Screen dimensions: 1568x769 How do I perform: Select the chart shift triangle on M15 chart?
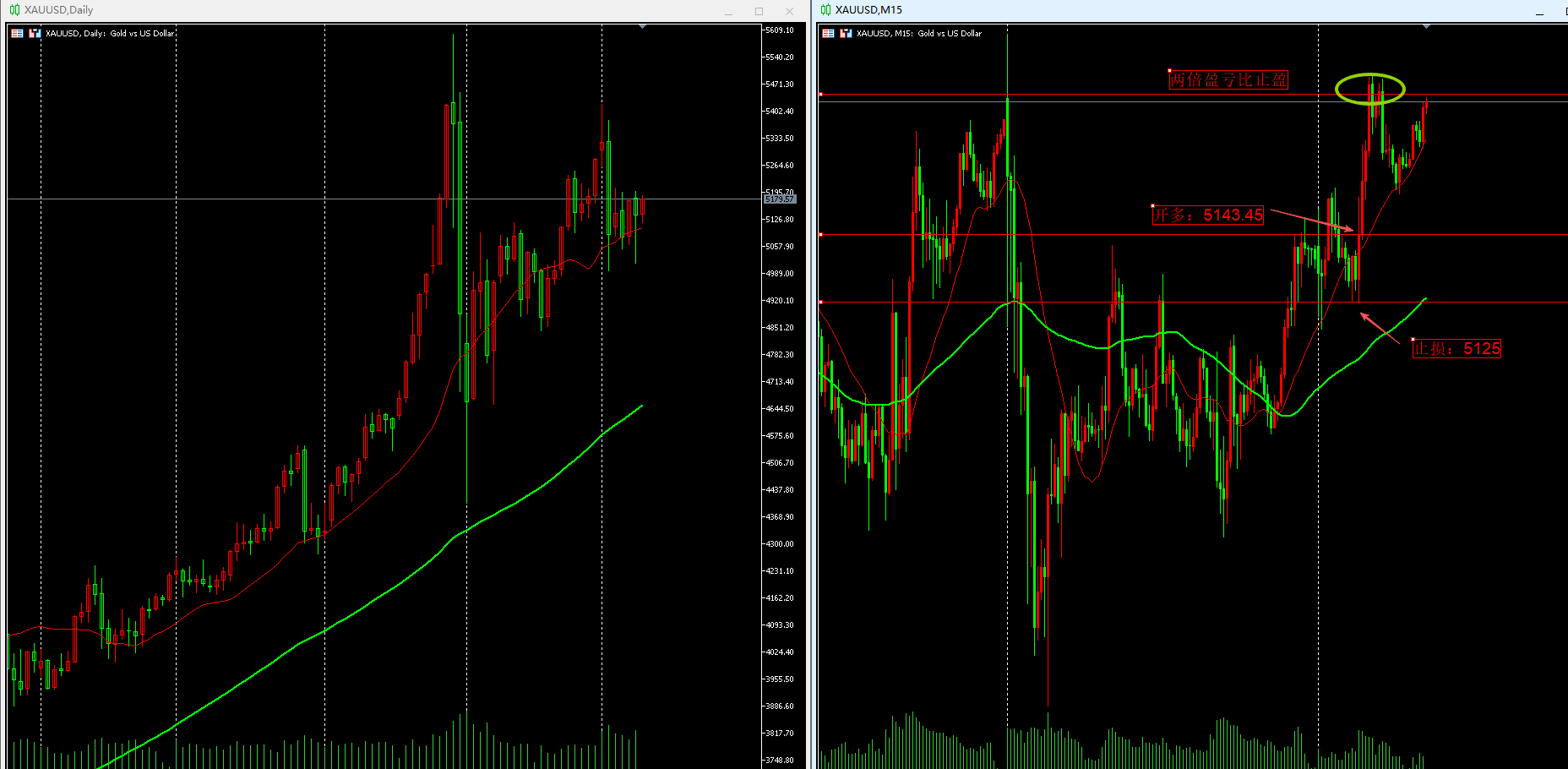click(x=1426, y=27)
